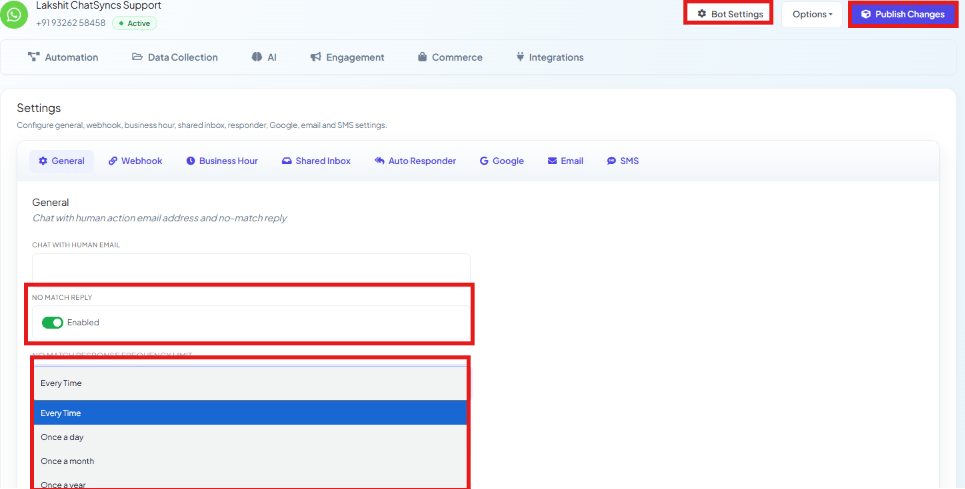Image resolution: width=965 pixels, height=489 pixels.
Task: Open the Commerce menu
Action: pos(450,57)
